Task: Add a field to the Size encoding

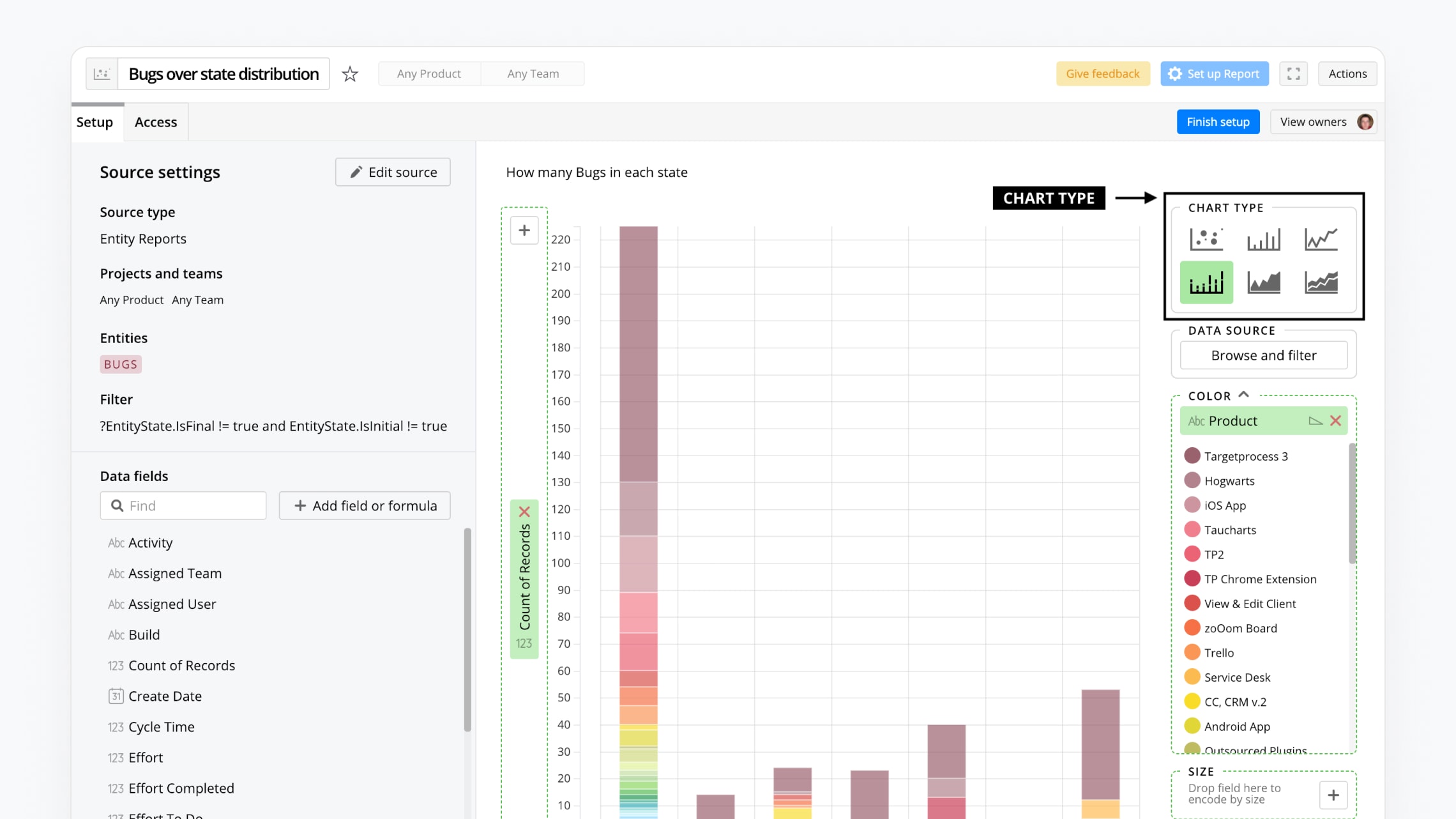Action: tap(1333, 795)
